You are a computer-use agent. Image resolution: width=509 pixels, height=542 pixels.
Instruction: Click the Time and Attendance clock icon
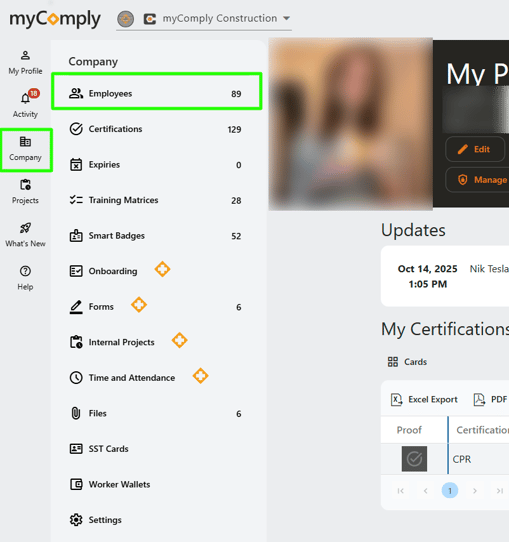point(76,378)
